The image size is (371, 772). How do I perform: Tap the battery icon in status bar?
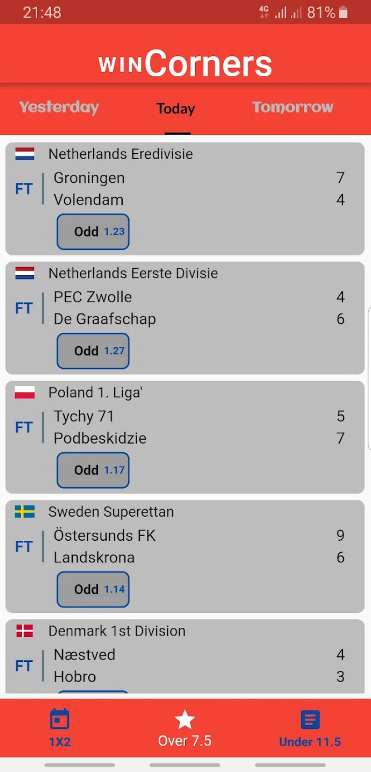click(x=343, y=12)
